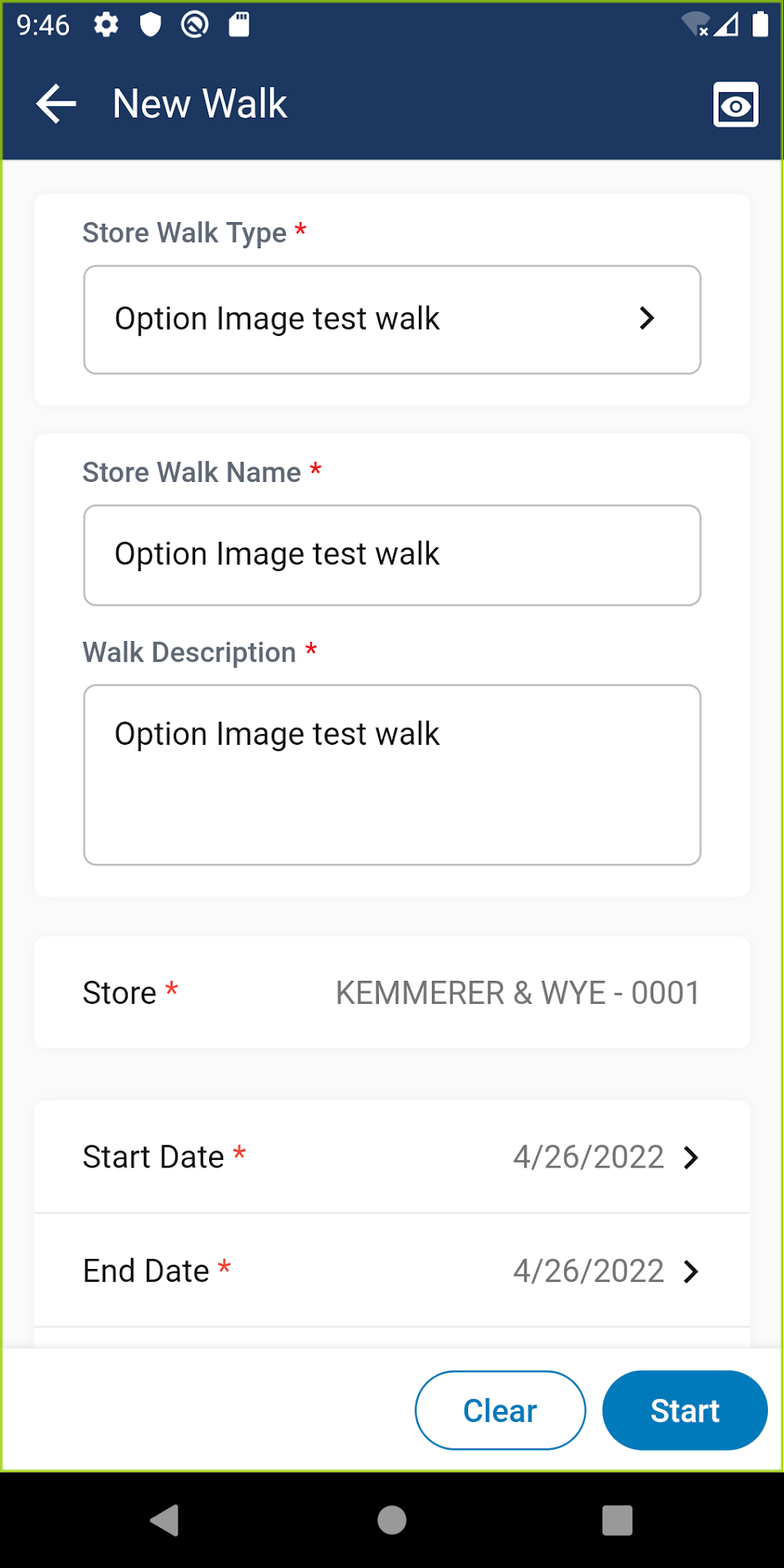Screen dimensions: 784x1568
Task: Tap the New Walk title in the header
Action: pos(199,102)
